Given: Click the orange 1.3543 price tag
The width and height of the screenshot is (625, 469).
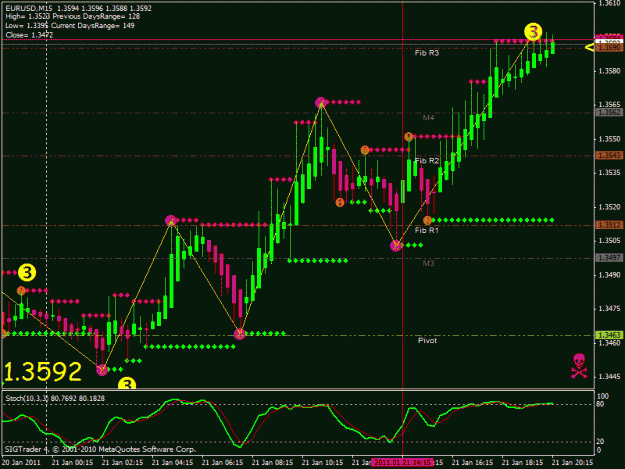Looking at the screenshot, I should pos(609,155).
